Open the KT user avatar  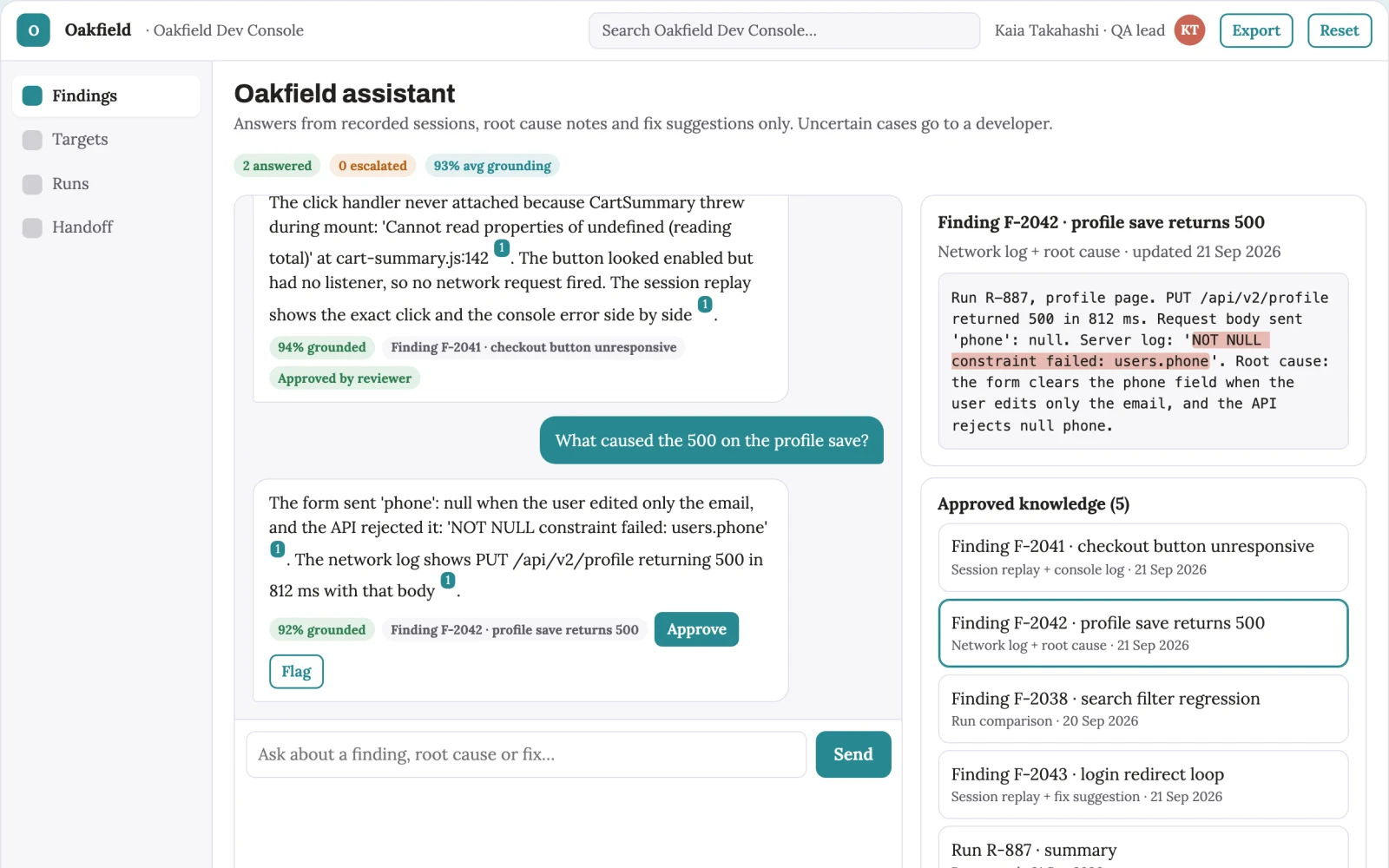1189,30
